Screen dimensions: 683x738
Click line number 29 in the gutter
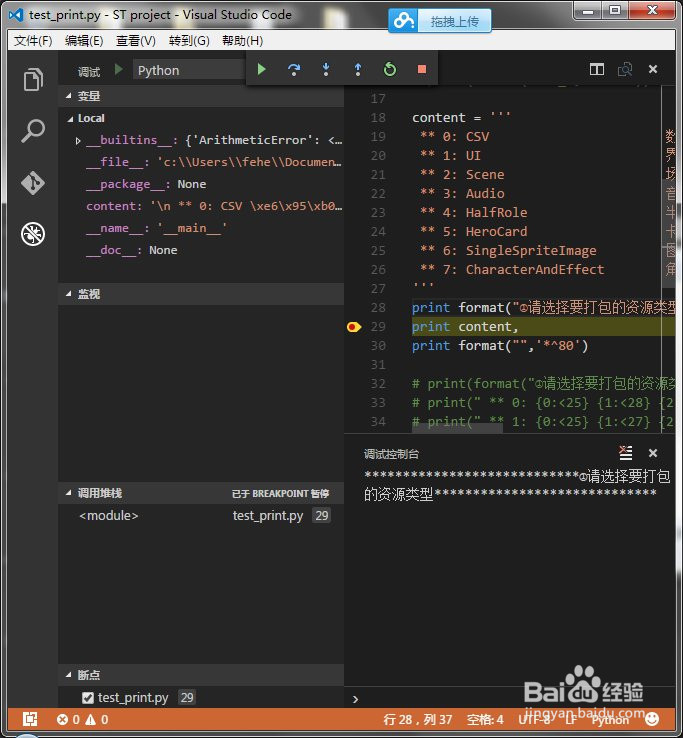(x=378, y=327)
